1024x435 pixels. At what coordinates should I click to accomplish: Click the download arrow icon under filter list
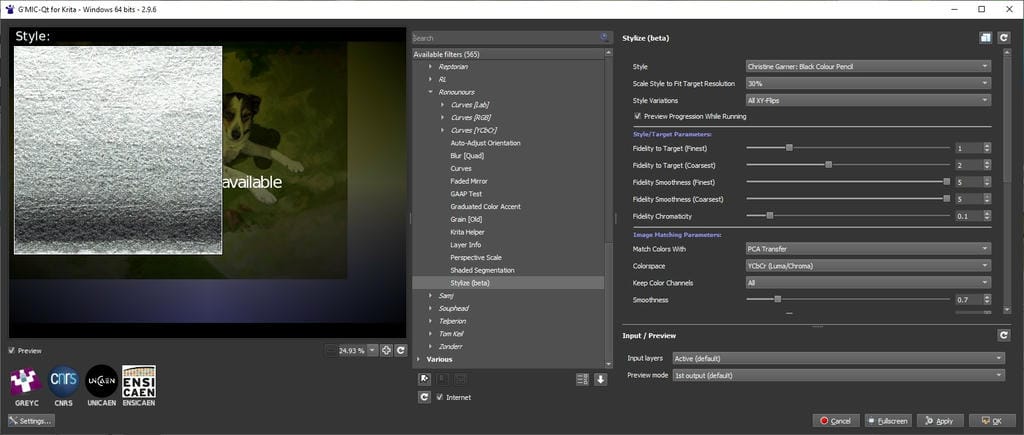pos(601,379)
